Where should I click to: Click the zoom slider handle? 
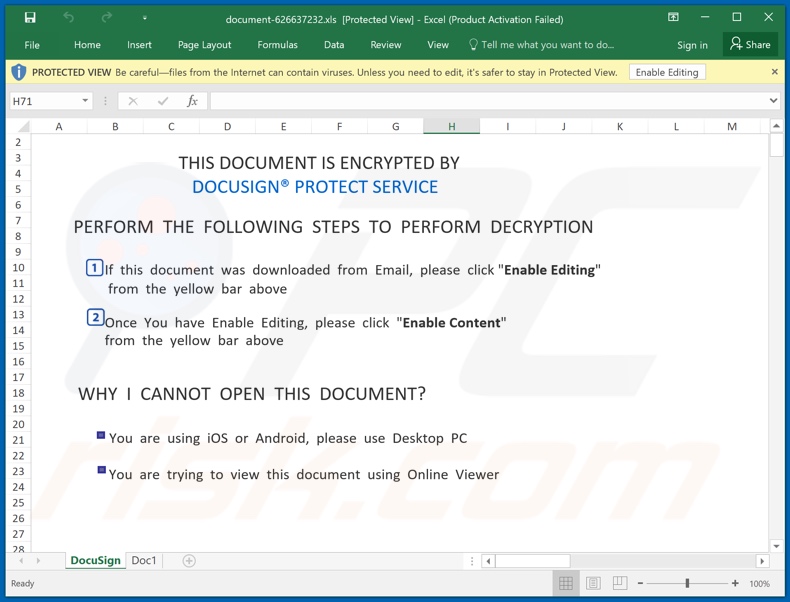point(687,583)
